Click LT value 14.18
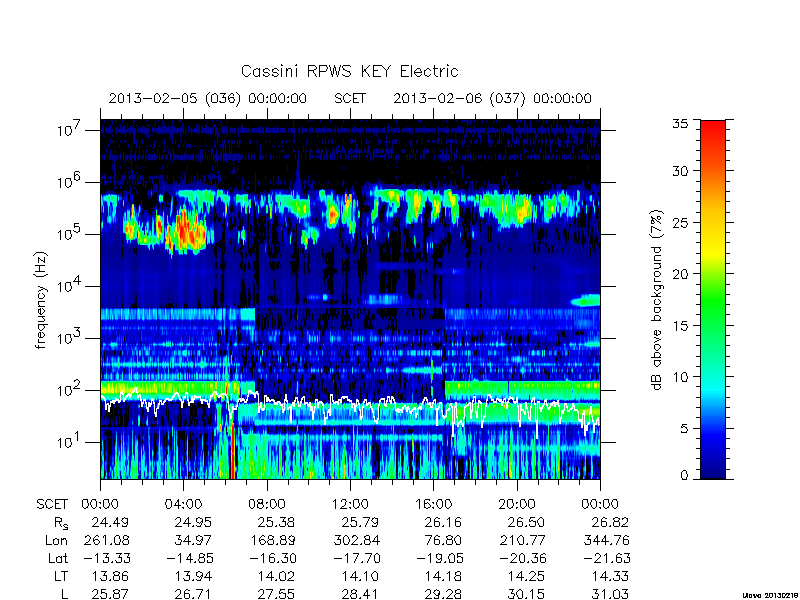This screenshot has width=800, height=600. pyautogui.click(x=443, y=576)
